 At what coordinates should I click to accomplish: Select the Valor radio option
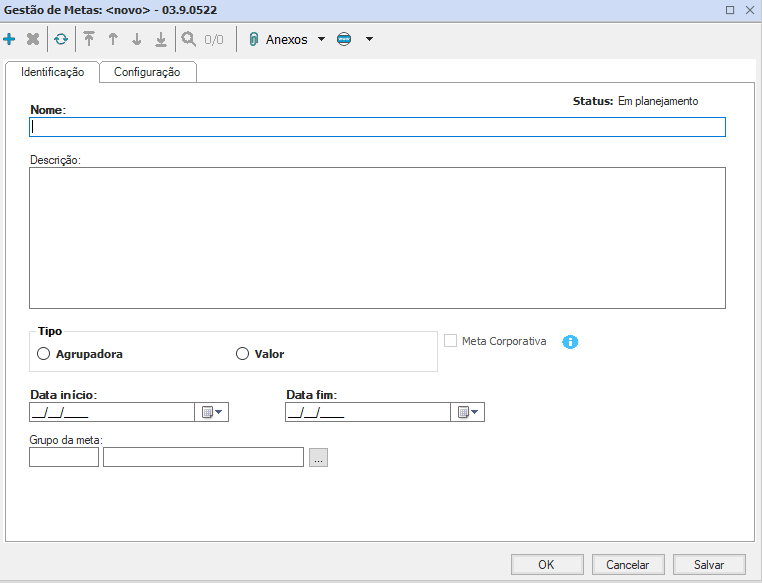pos(242,353)
